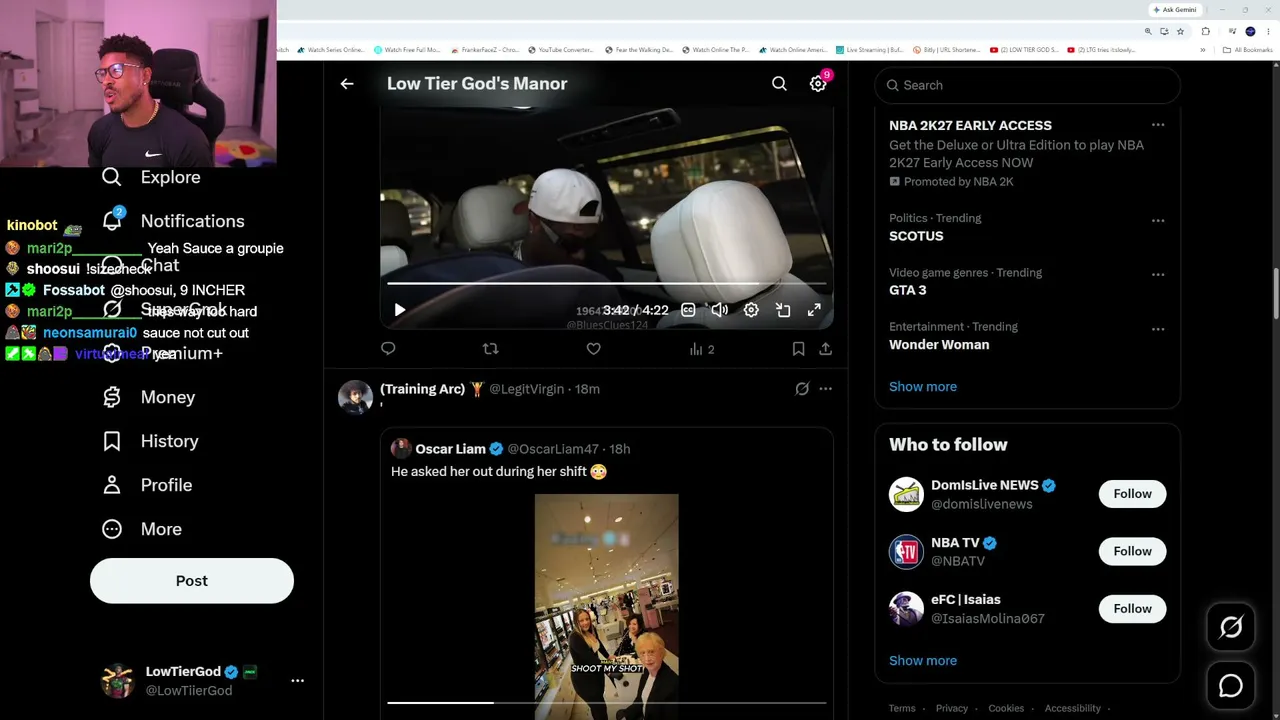1280x720 pixels.
Task: Open the Privacy footer link
Action: pos(952,708)
